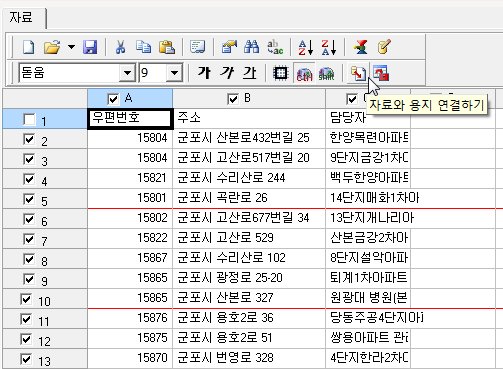Toggle the Shift selection mode icon
The width and height of the screenshot is (503, 369).
coord(326,73)
